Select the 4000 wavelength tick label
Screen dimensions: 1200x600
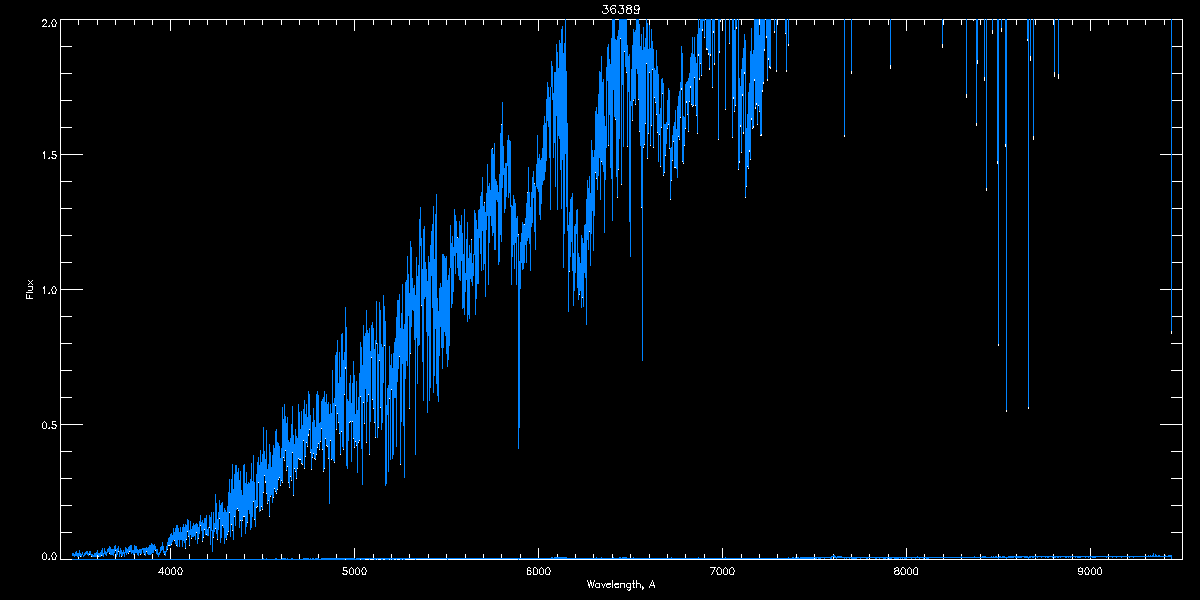pos(170,572)
